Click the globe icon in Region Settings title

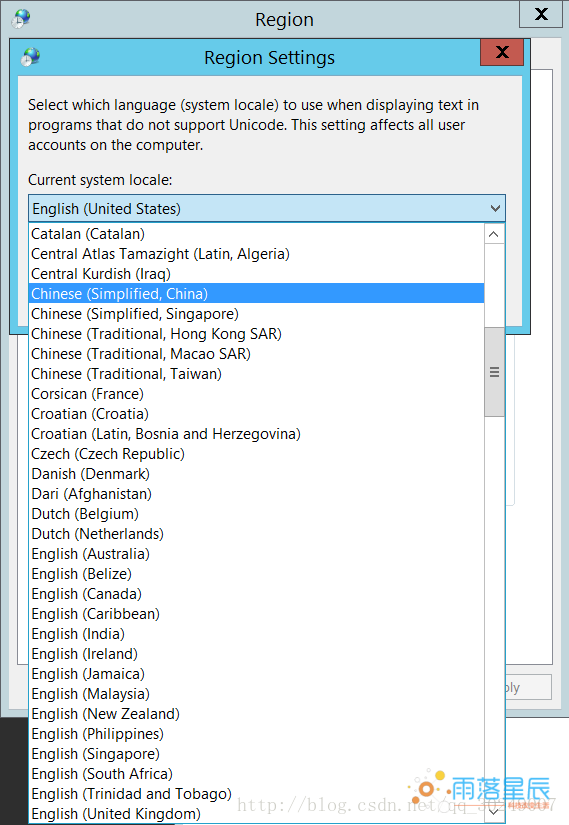(31, 56)
